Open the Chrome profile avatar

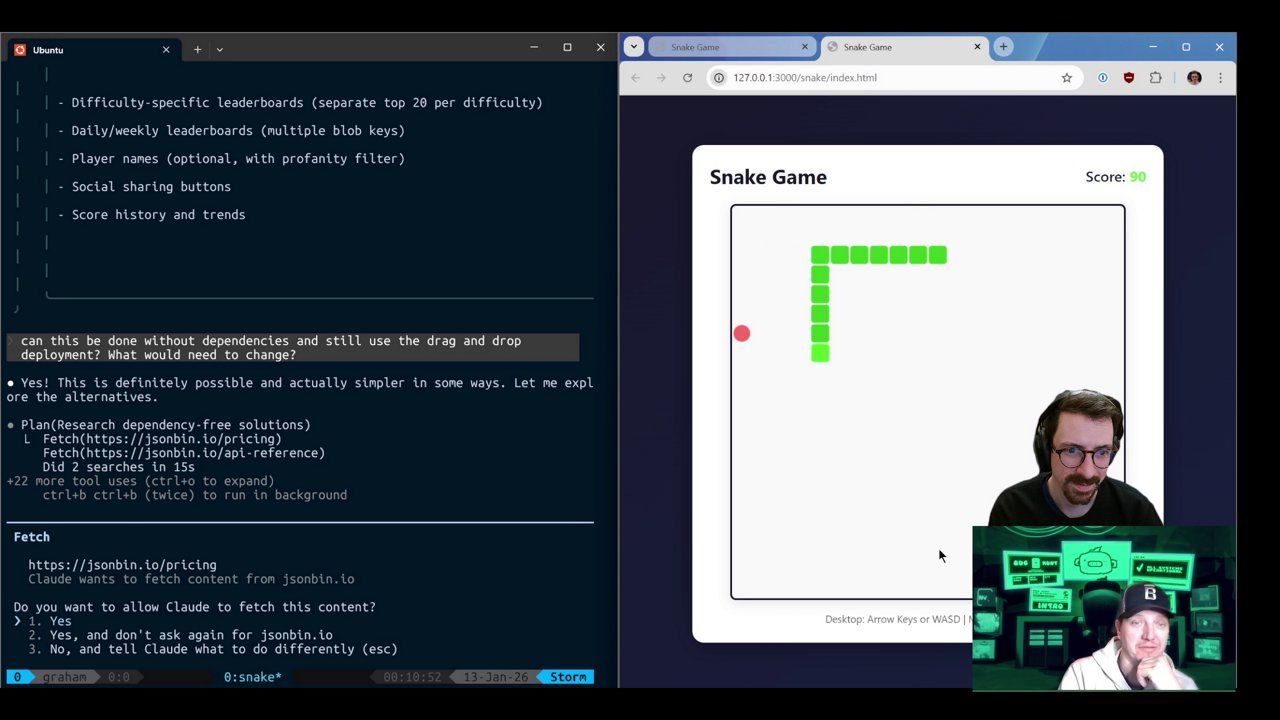point(1193,78)
